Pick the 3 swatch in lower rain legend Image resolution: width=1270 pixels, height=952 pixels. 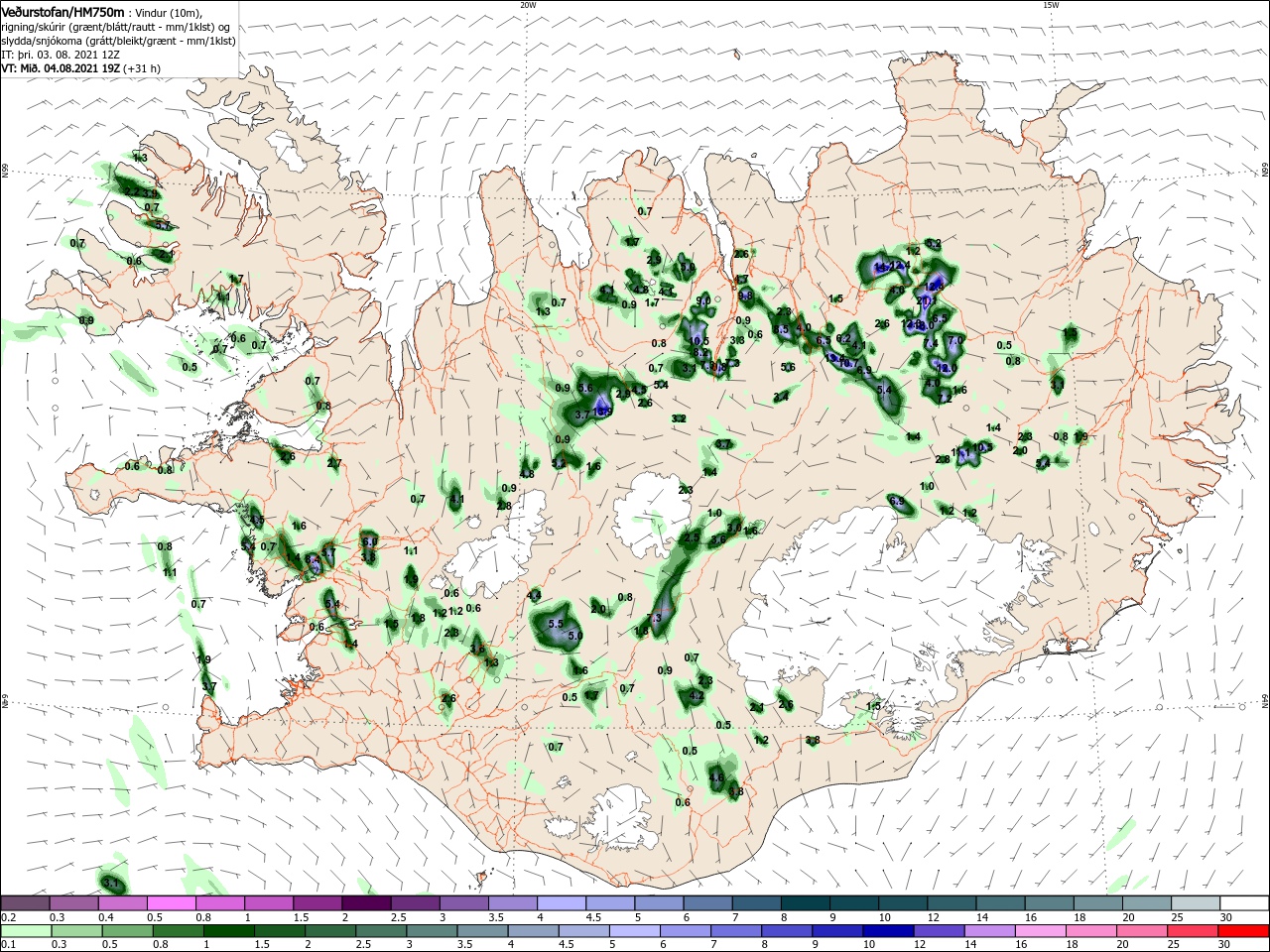coord(431,931)
